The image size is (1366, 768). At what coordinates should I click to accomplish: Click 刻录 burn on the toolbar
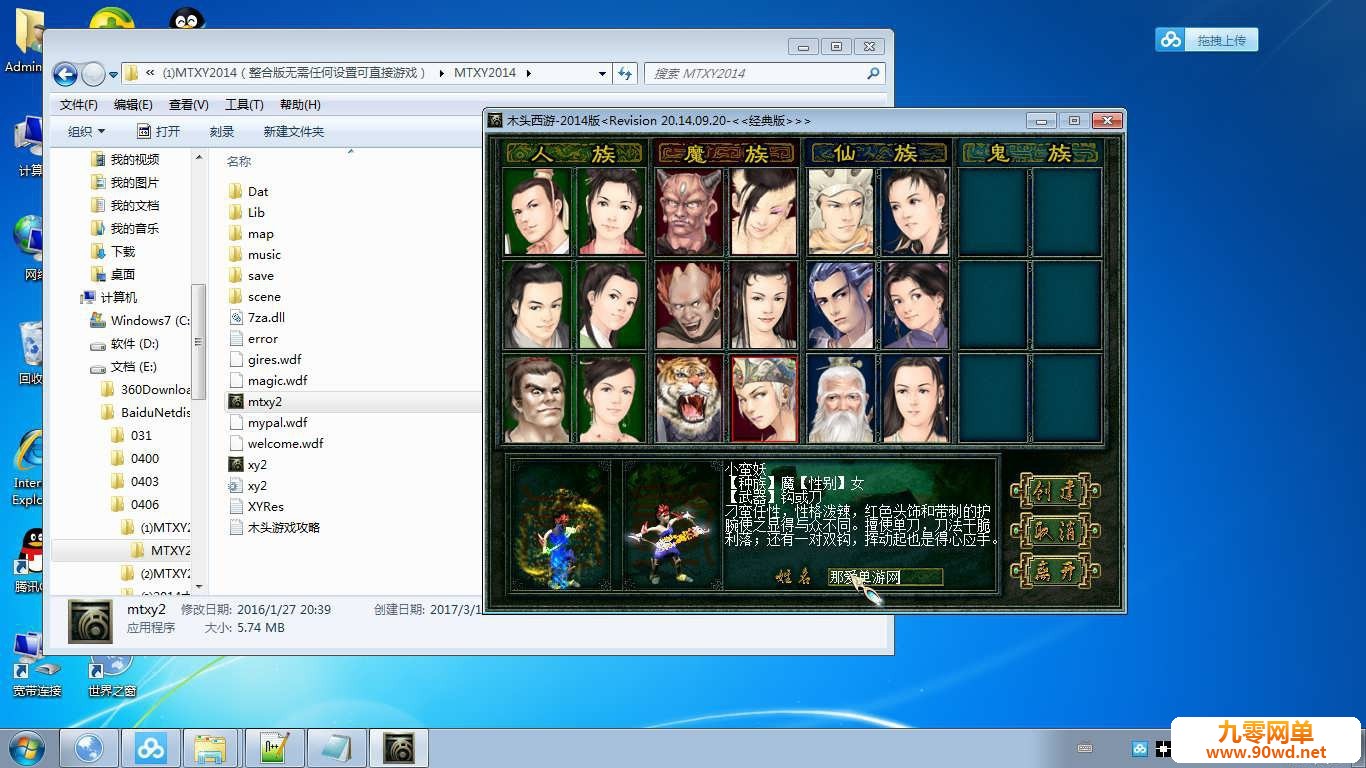point(222,131)
